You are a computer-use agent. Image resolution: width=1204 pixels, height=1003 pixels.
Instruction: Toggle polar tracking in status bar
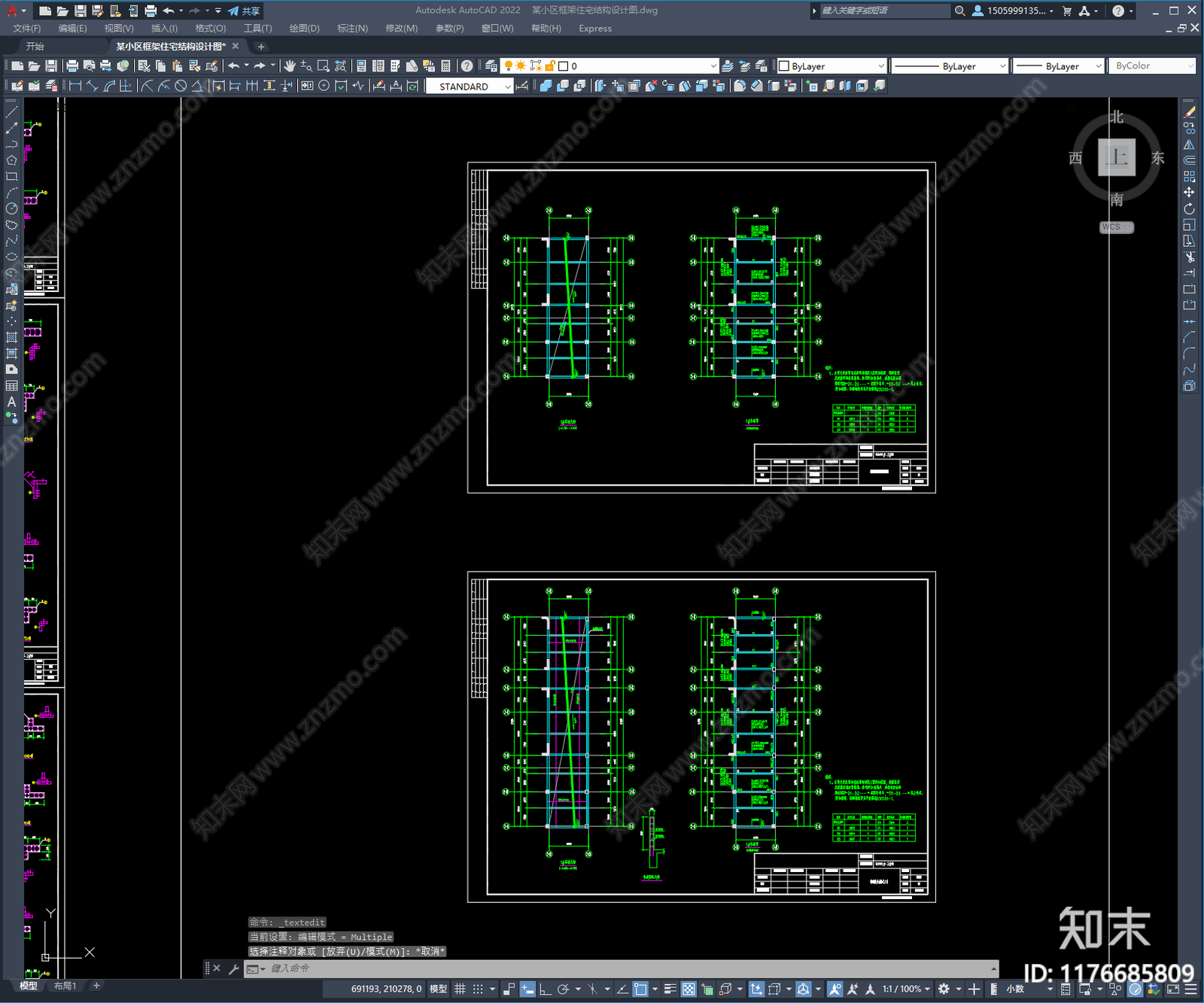pos(563,989)
